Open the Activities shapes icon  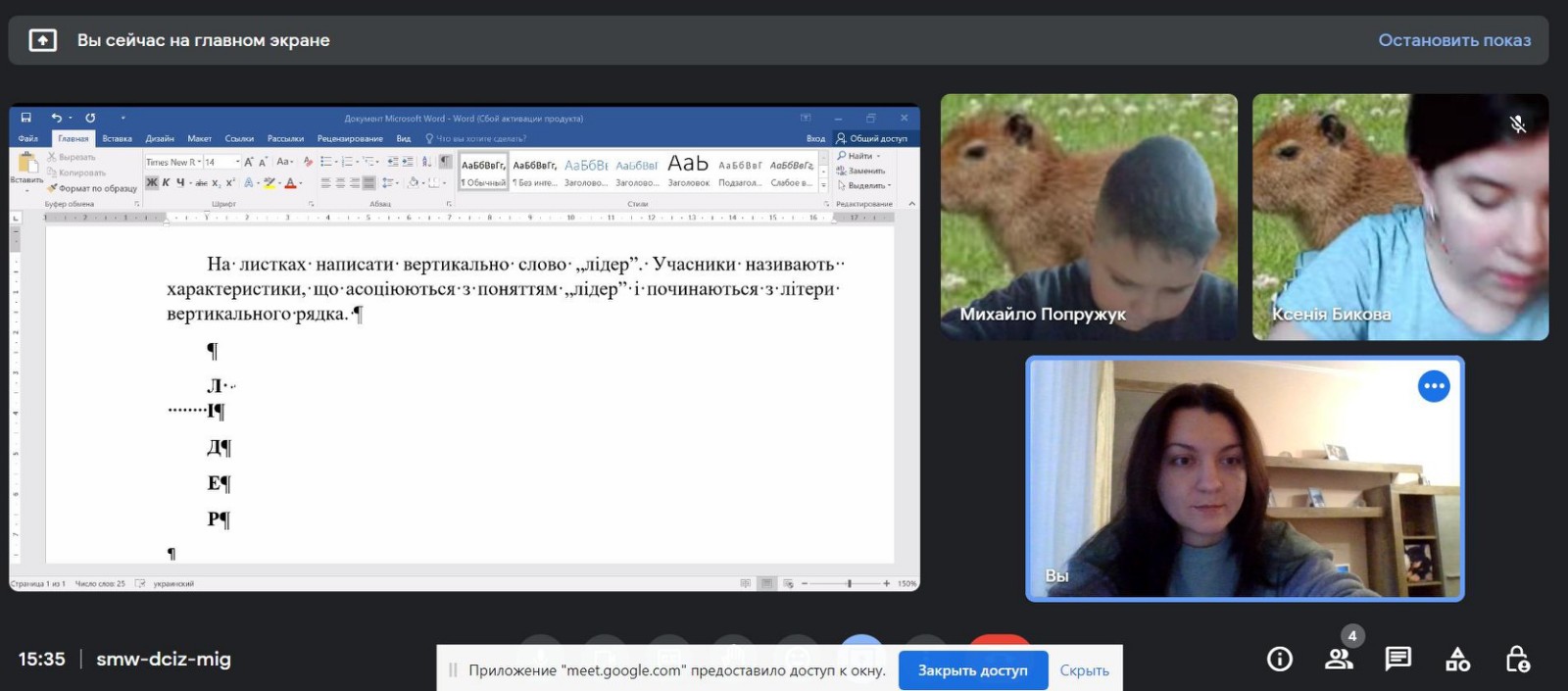[1457, 660]
